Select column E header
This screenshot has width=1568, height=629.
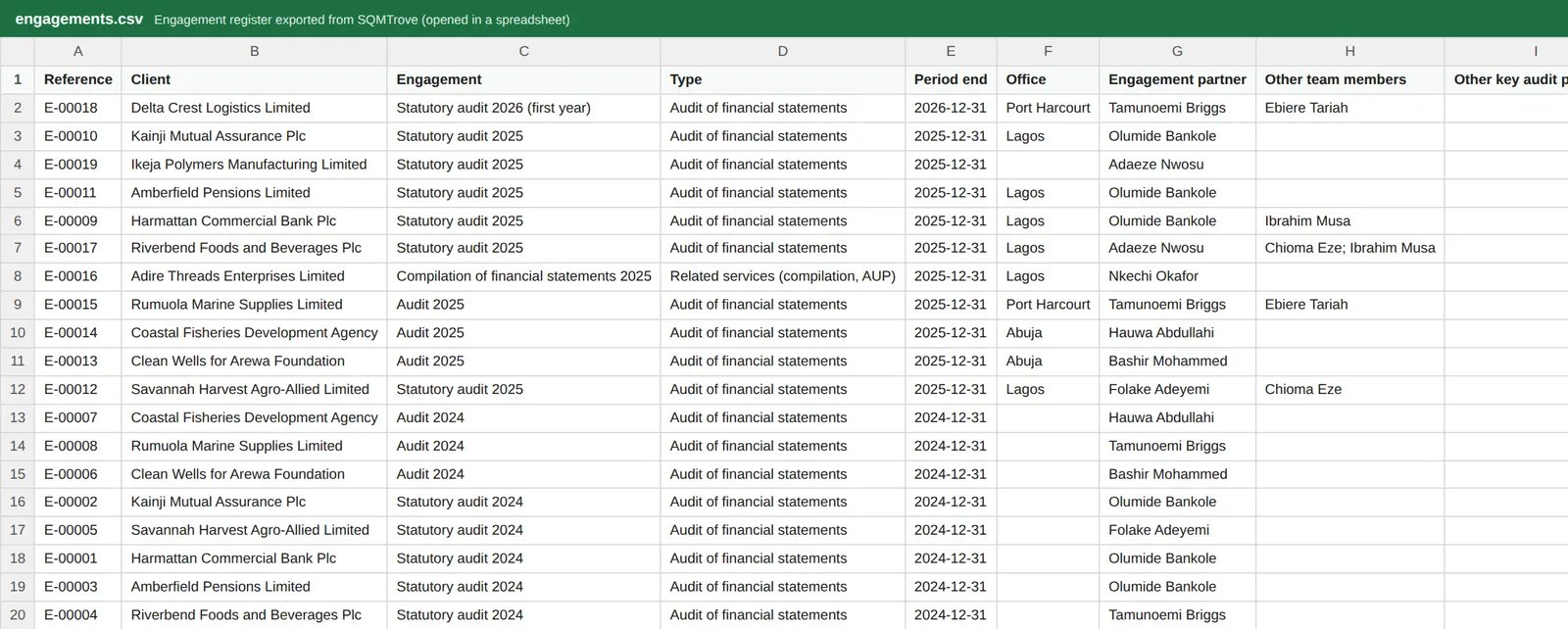[951, 51]
